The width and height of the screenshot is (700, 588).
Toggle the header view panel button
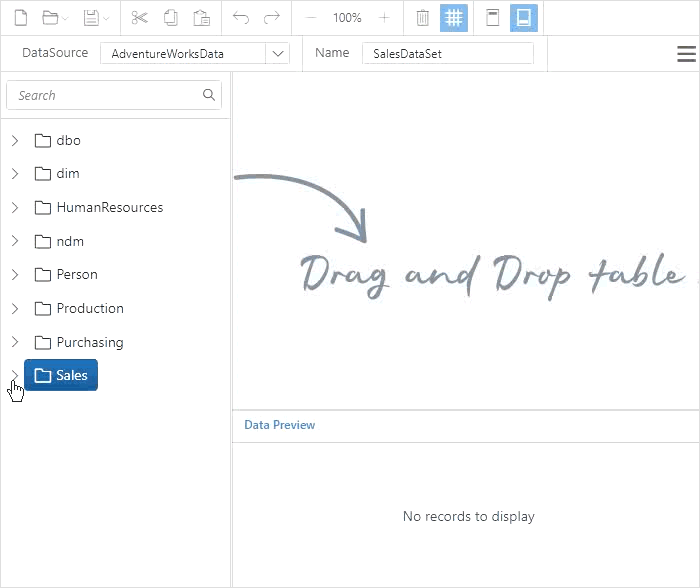(x=492, y=18)
